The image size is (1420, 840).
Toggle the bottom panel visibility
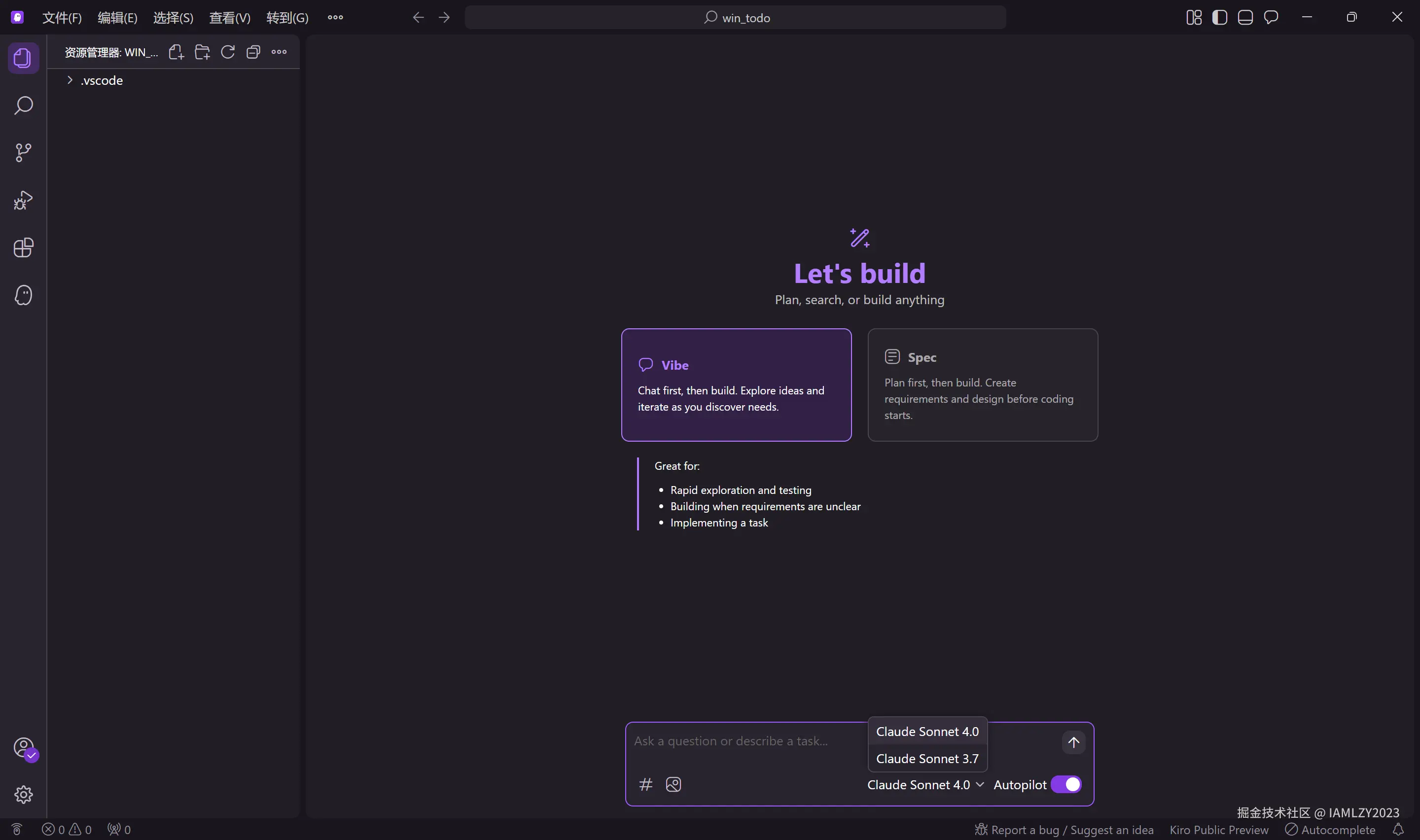(x=1244, y=18)
